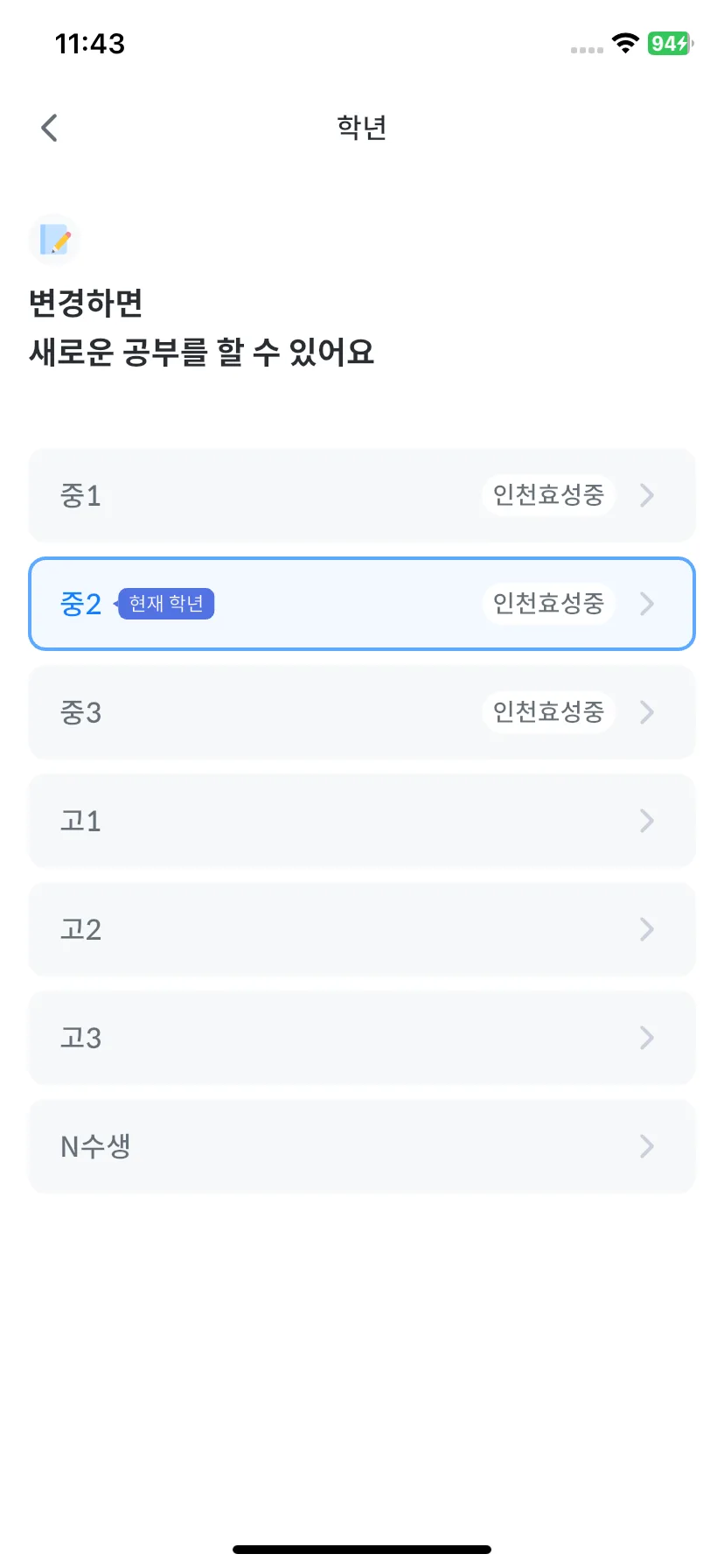This screenshot has width=724, height=1568.
Task: Tap the 현재 학년 badge on 중2
Action: click(x=165, y=604)
